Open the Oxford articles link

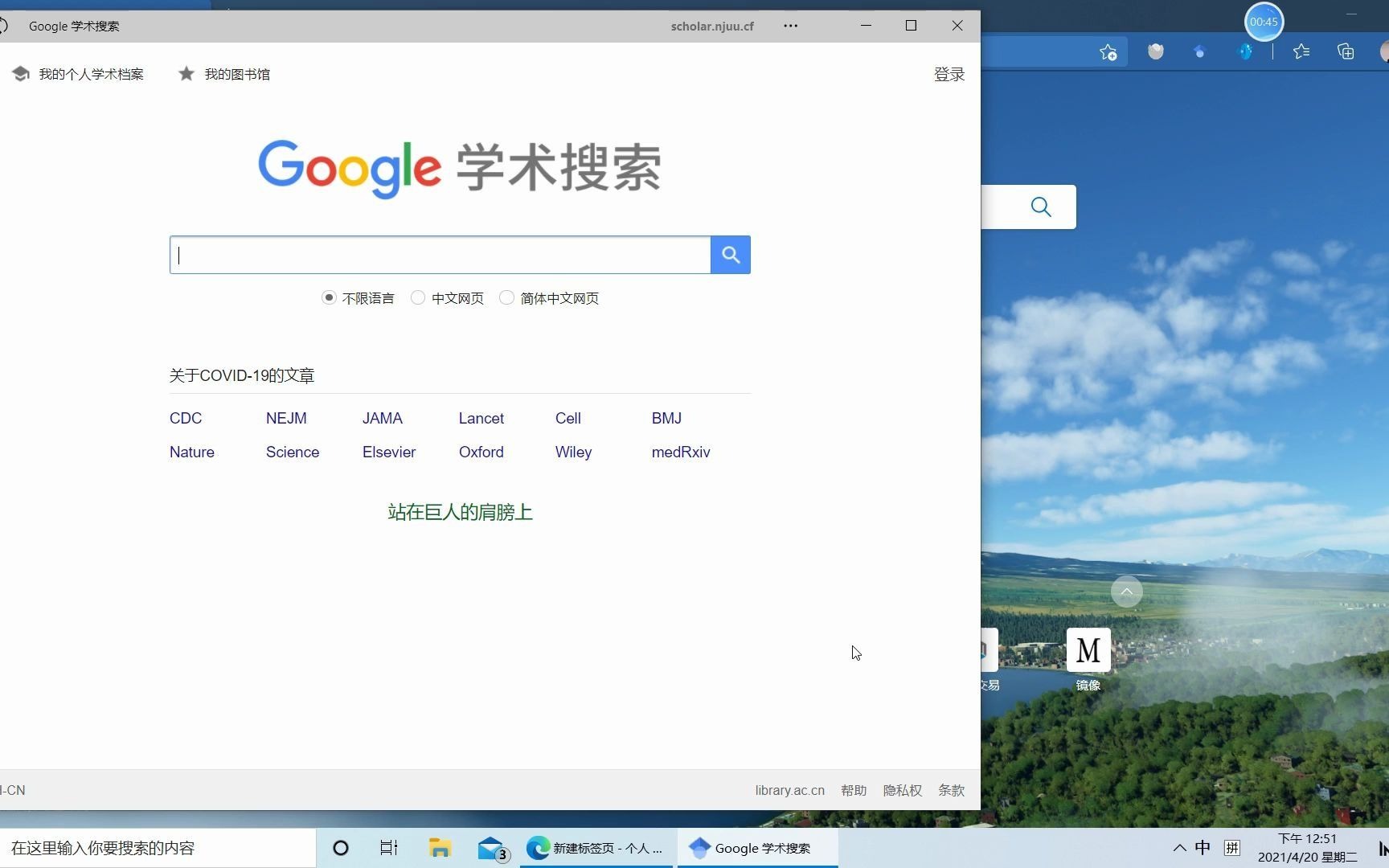tap(481, 452)
